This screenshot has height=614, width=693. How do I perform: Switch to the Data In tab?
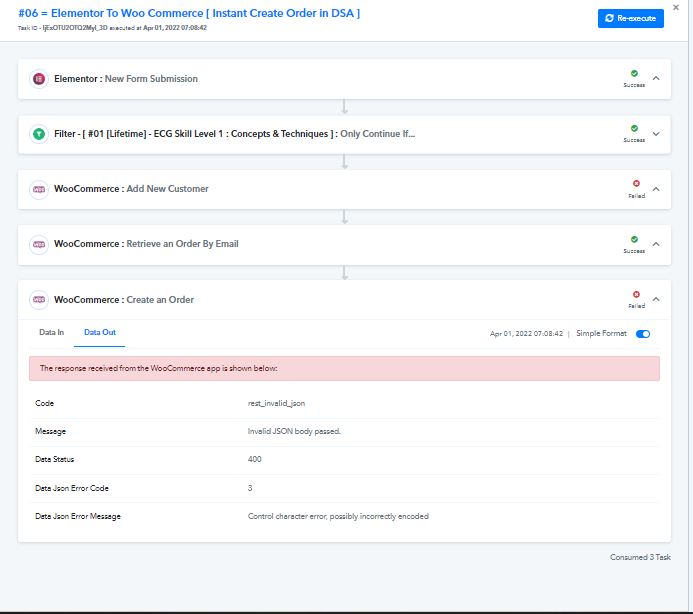coord(51,332)
